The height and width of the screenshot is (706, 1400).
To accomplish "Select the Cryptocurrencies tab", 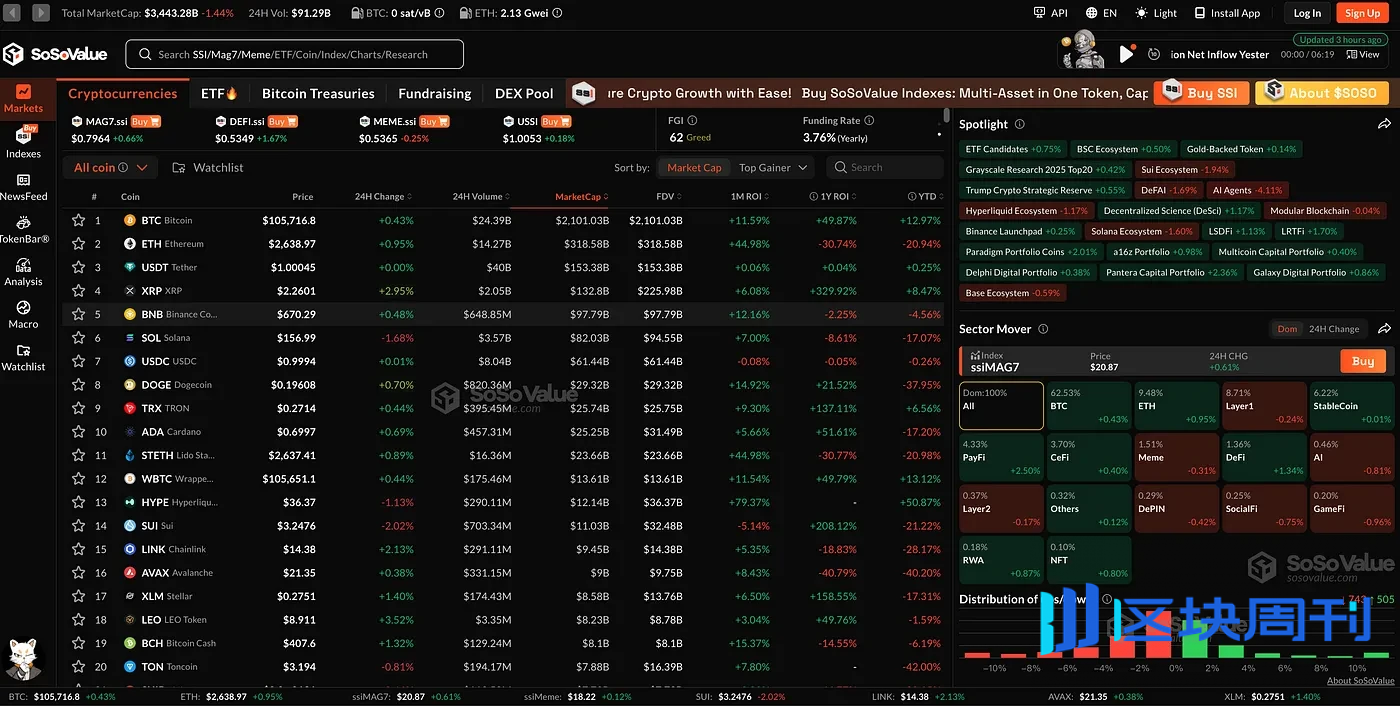I will (x=123, y=93).
